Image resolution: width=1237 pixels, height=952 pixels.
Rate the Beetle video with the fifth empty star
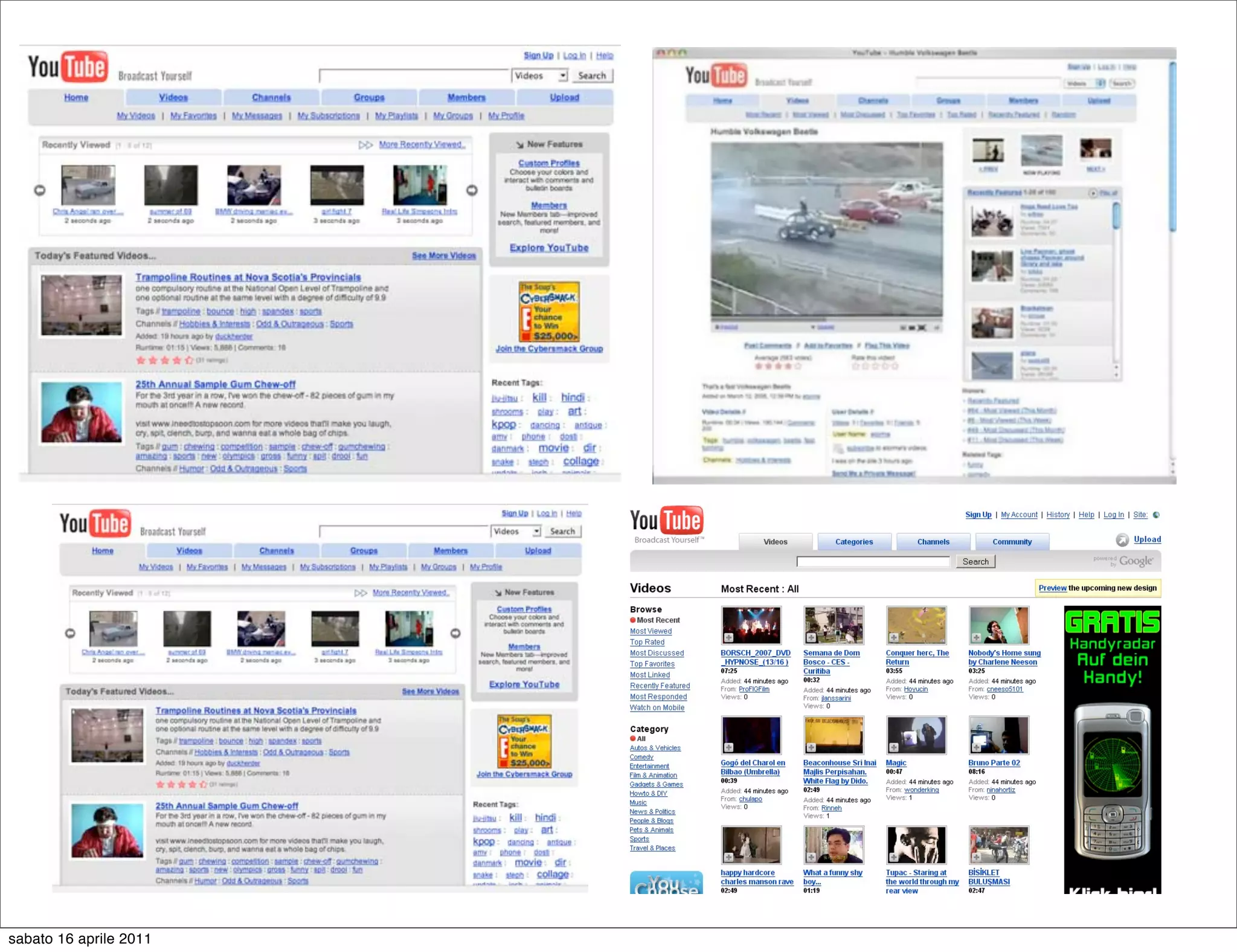[895, 366]
